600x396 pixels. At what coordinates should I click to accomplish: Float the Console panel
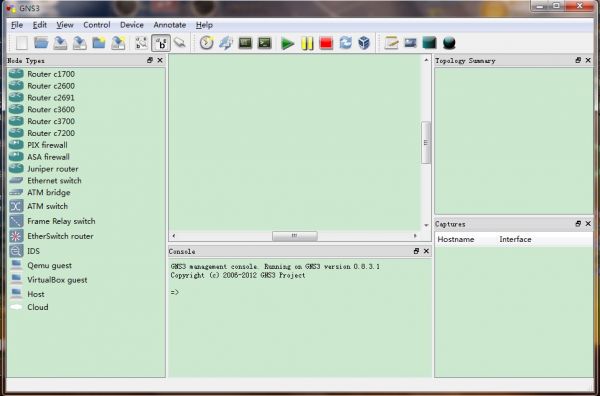416,251
